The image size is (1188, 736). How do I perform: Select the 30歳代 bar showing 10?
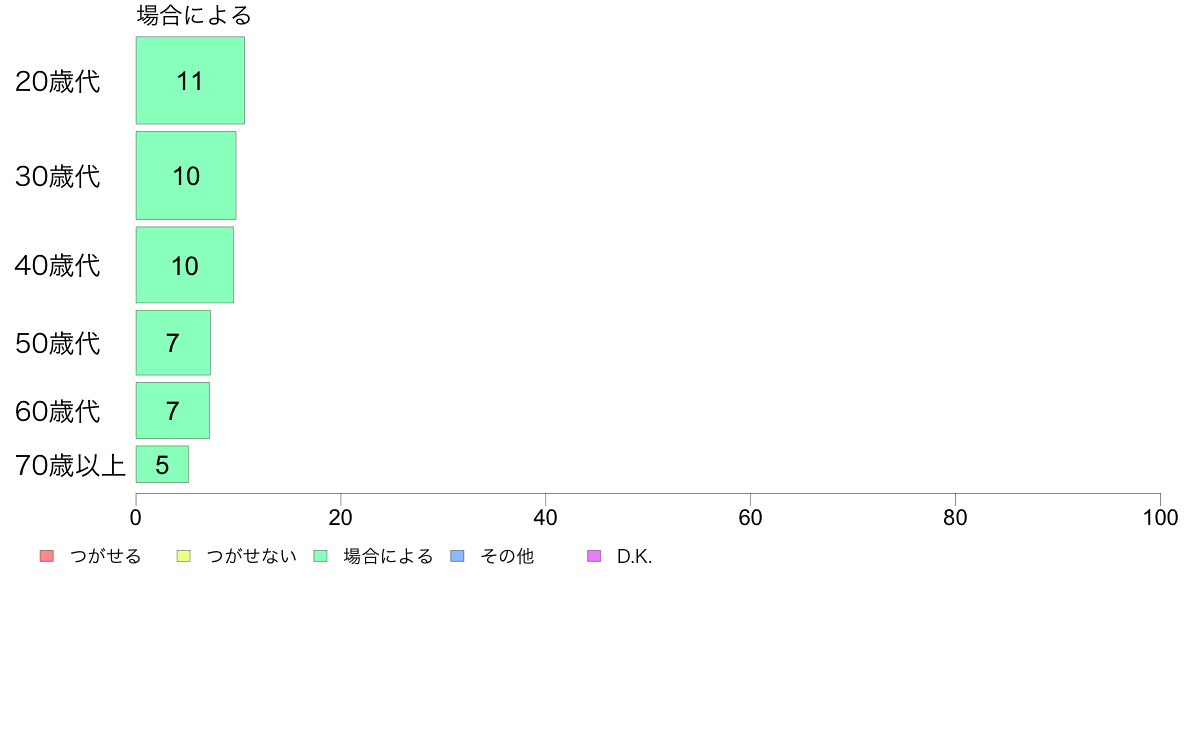[x=186, y=176]
